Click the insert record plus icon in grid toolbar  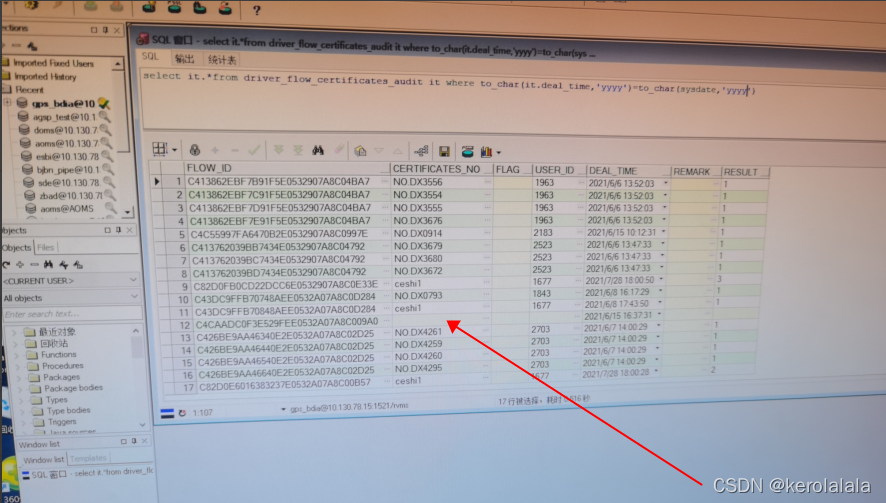pyautogui.click(x=215, y=150)
